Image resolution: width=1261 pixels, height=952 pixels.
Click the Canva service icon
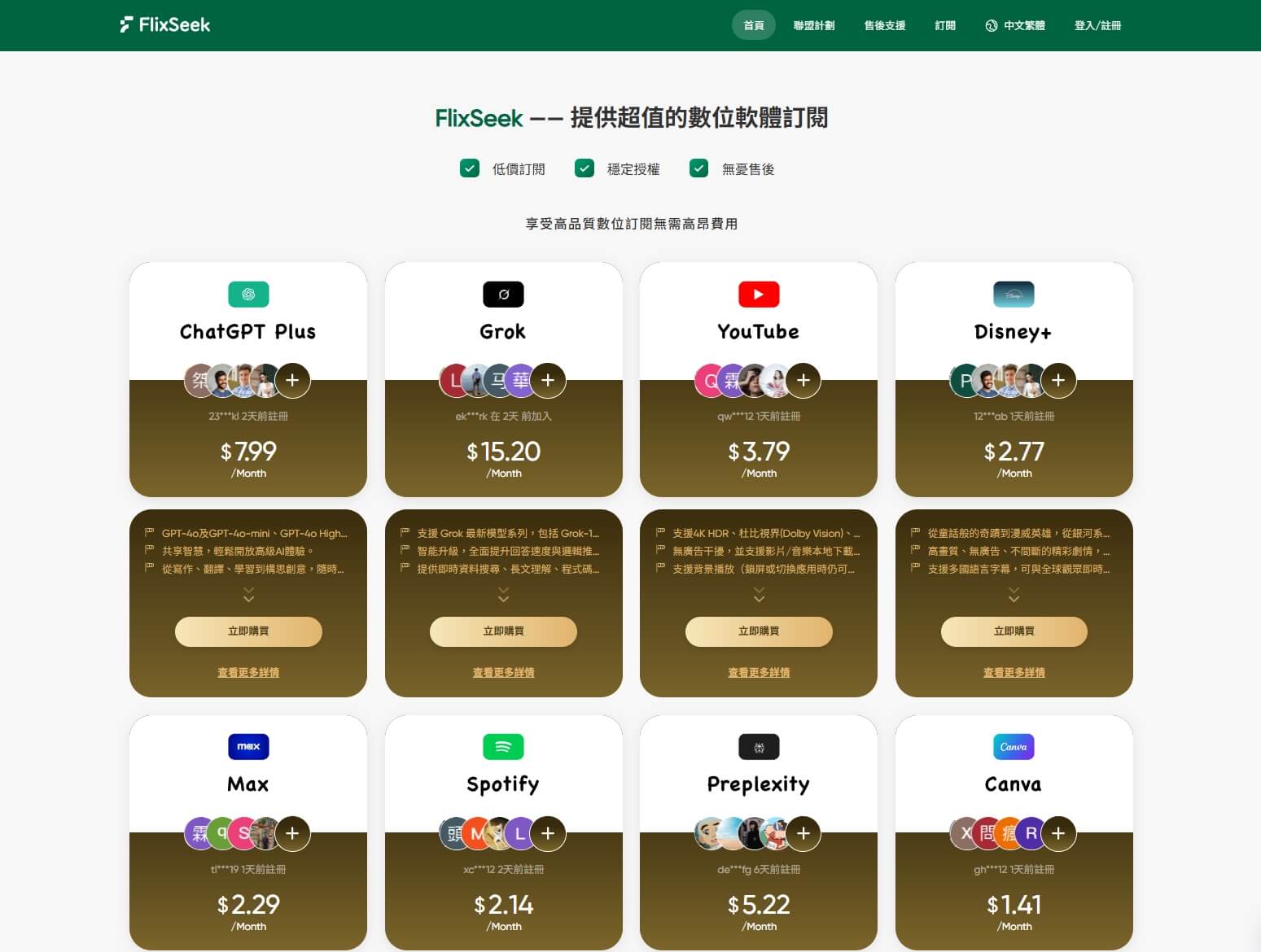point(1014,747)
